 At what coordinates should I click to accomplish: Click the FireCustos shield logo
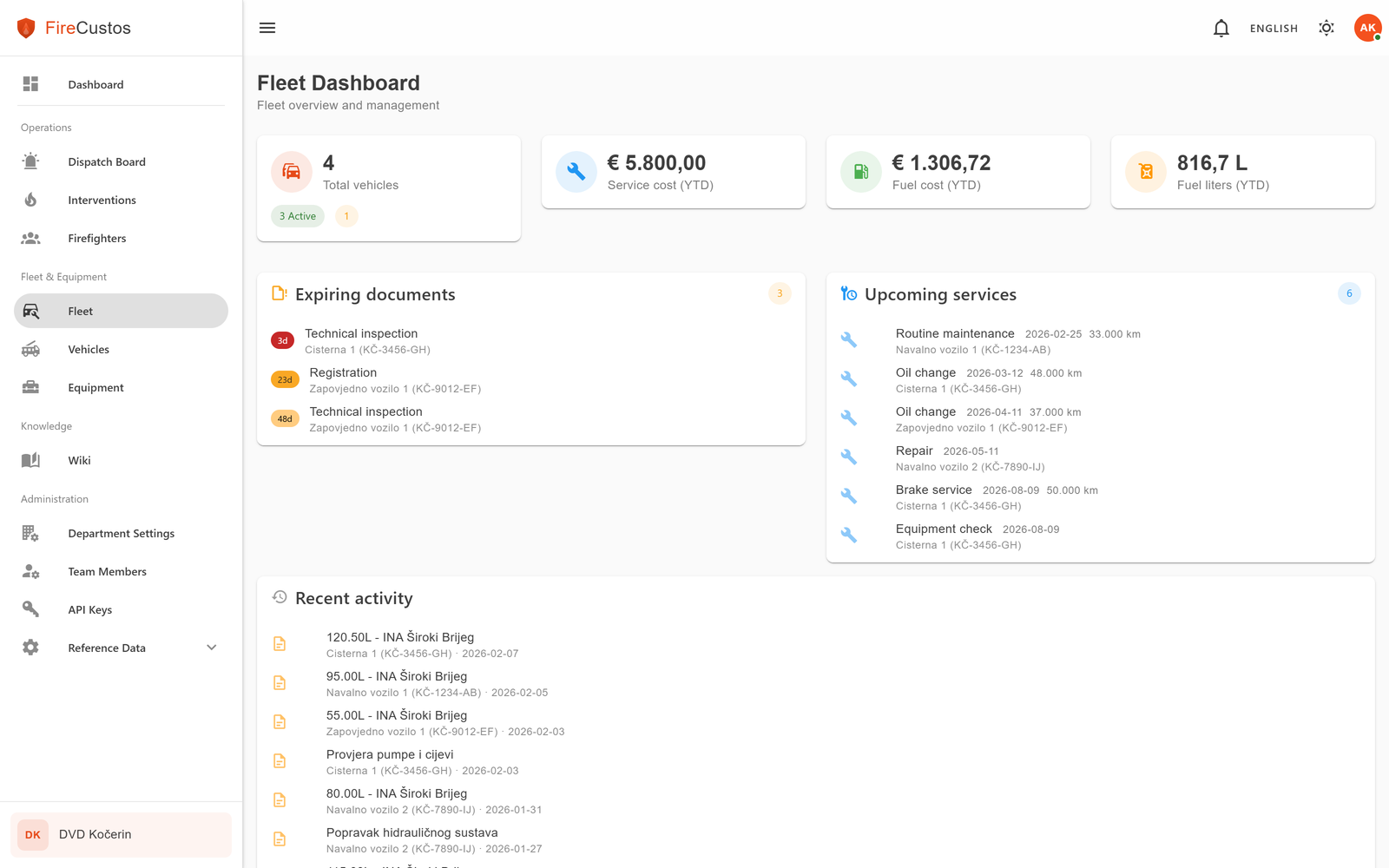(26, 28)
